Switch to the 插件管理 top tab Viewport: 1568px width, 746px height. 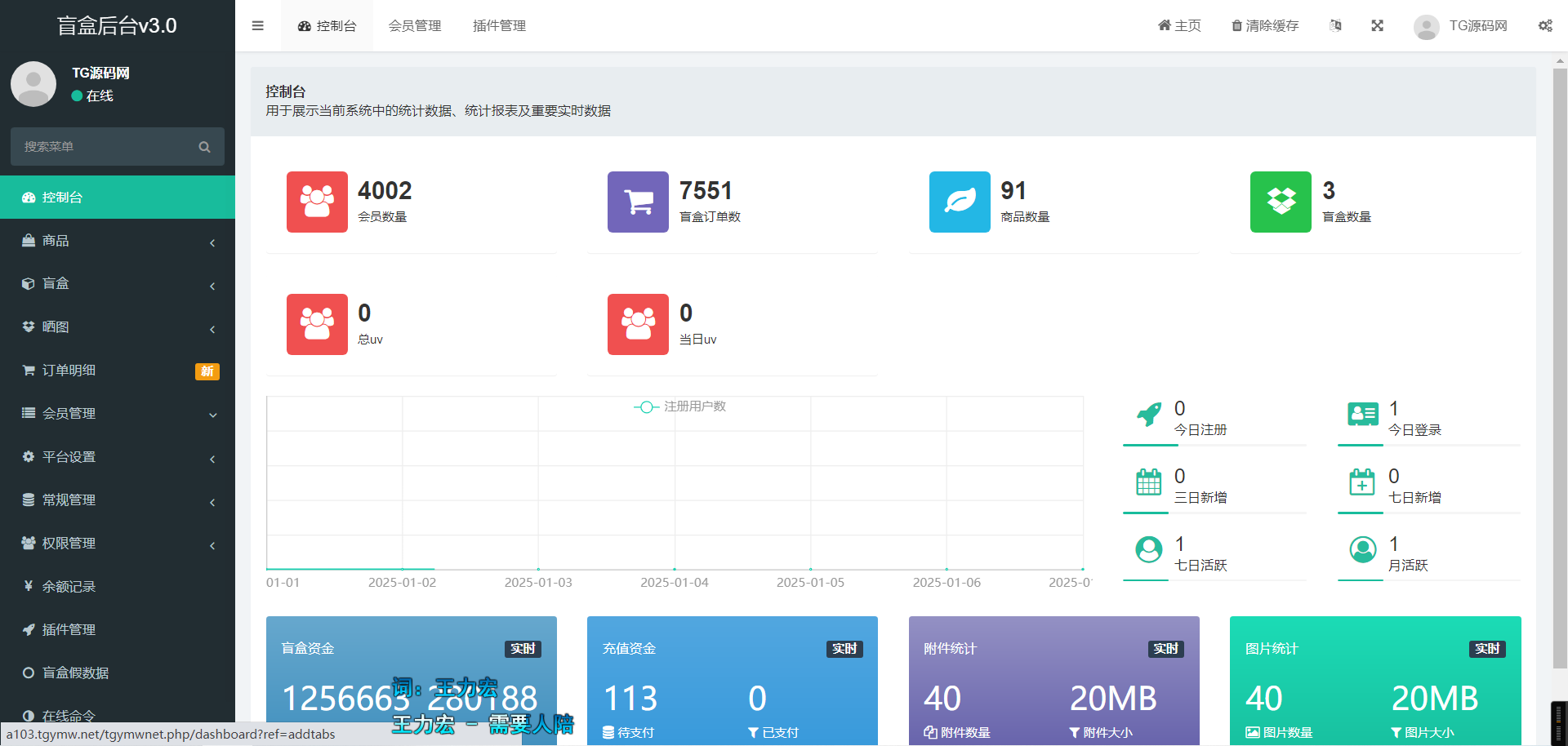point(499,26)
